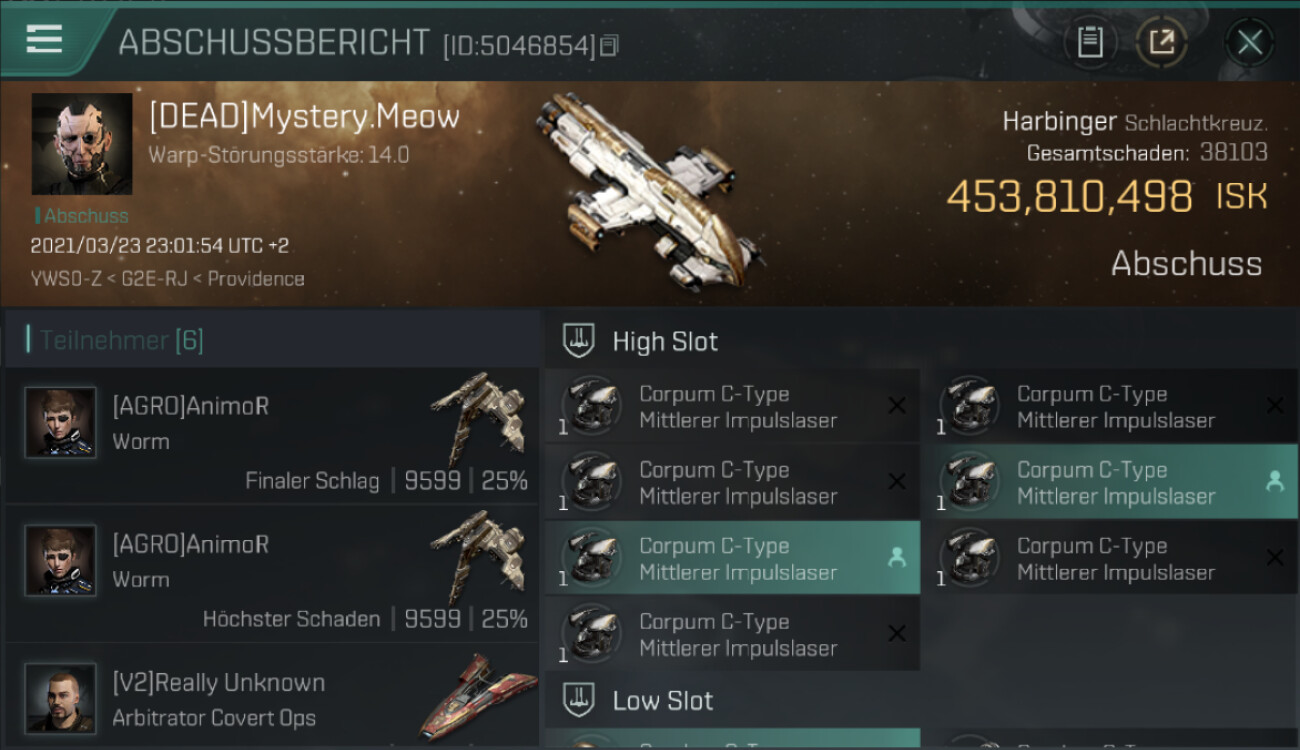
Task: Open the hamburger menu at top left
Action: (x=44, y=39)
